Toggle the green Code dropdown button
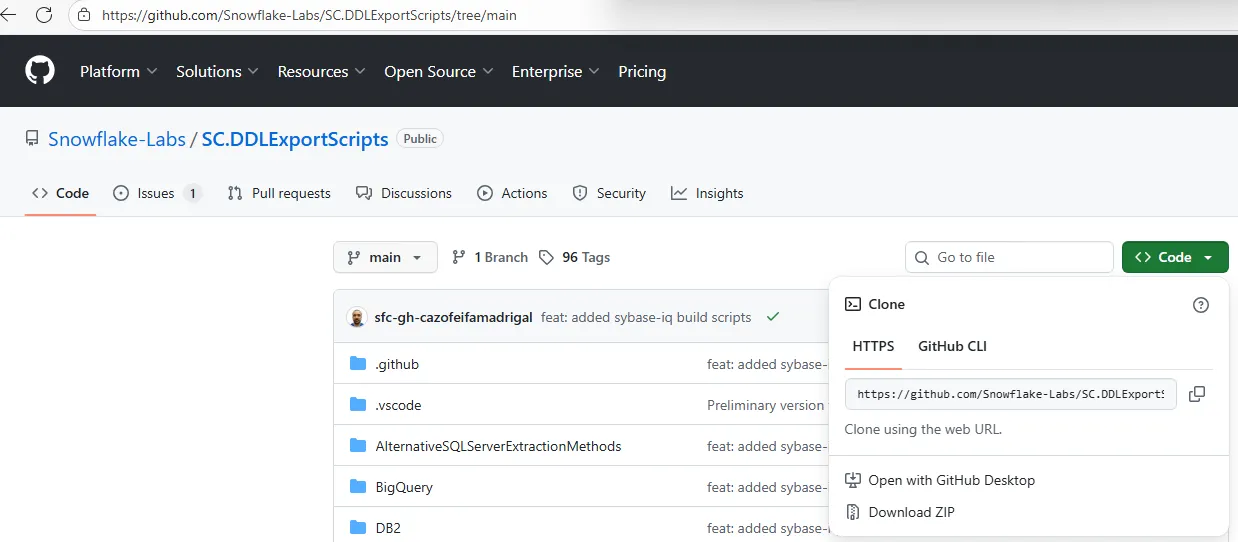This screenshot has height=542, width=1238. tap(1175, 257)
